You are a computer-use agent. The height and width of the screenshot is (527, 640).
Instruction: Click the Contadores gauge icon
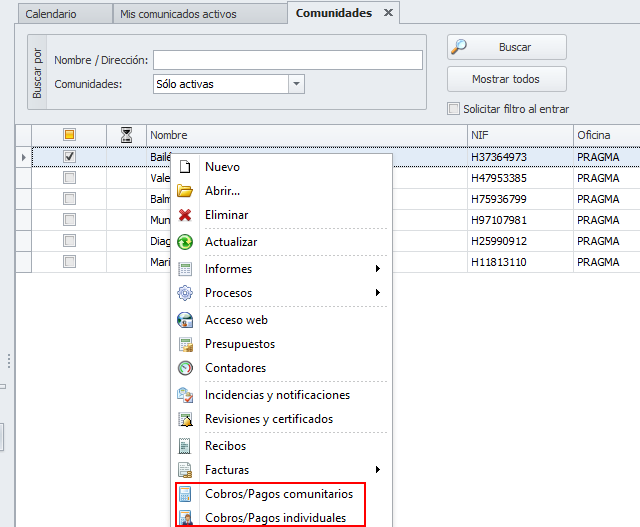(185, 368)
